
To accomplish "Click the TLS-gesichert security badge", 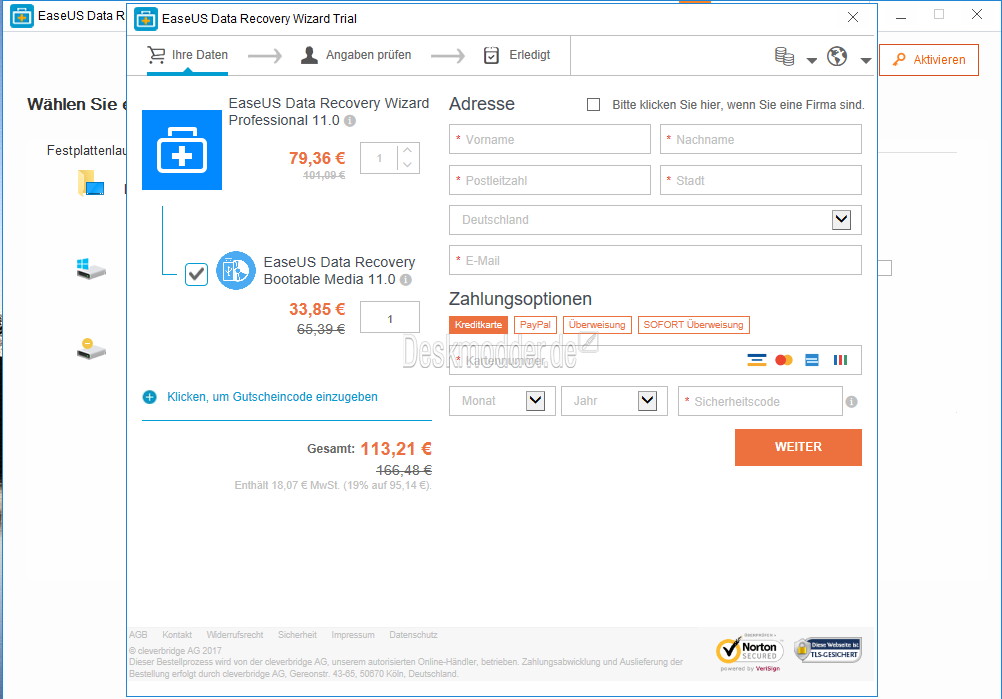I will 828,650.
